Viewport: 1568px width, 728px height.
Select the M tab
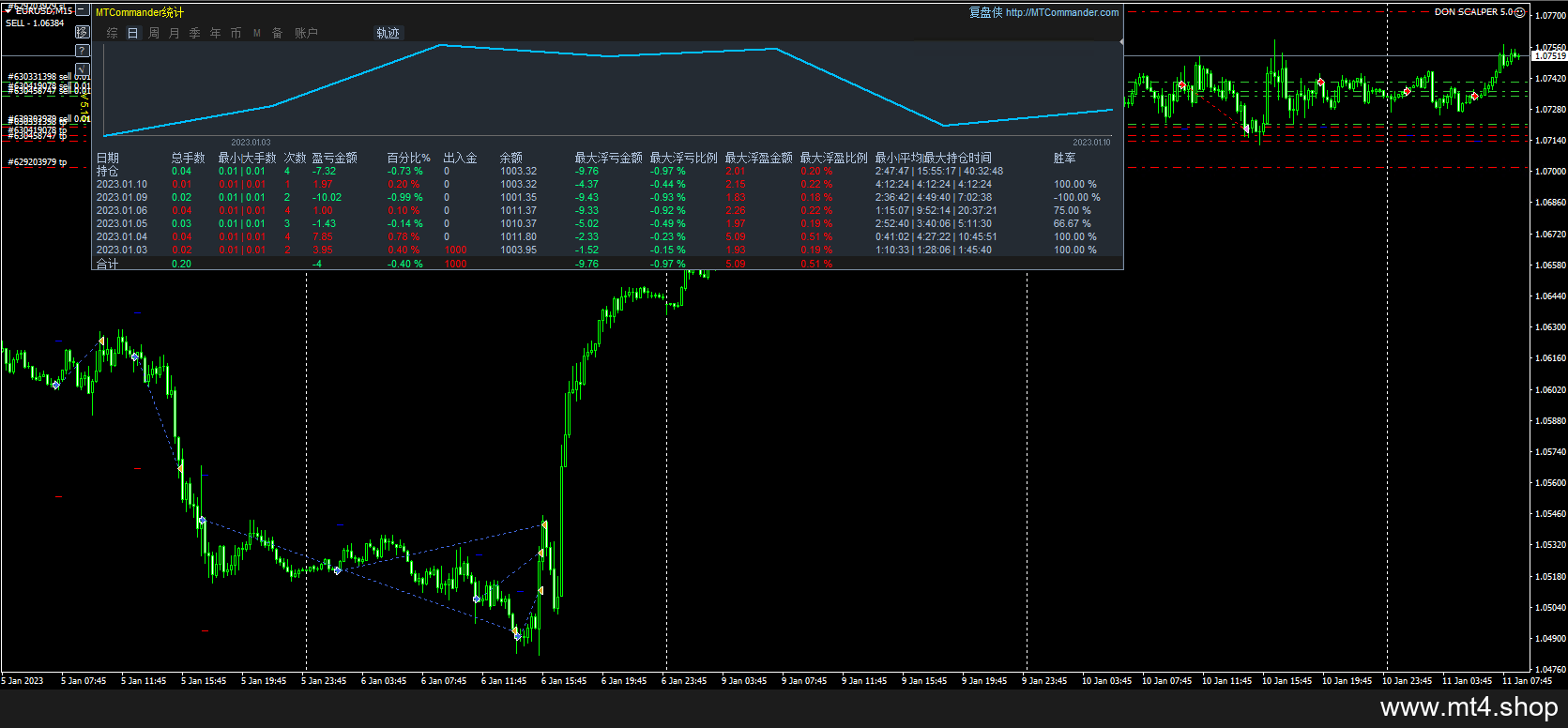pyautogui.click(x=257, y=33)
